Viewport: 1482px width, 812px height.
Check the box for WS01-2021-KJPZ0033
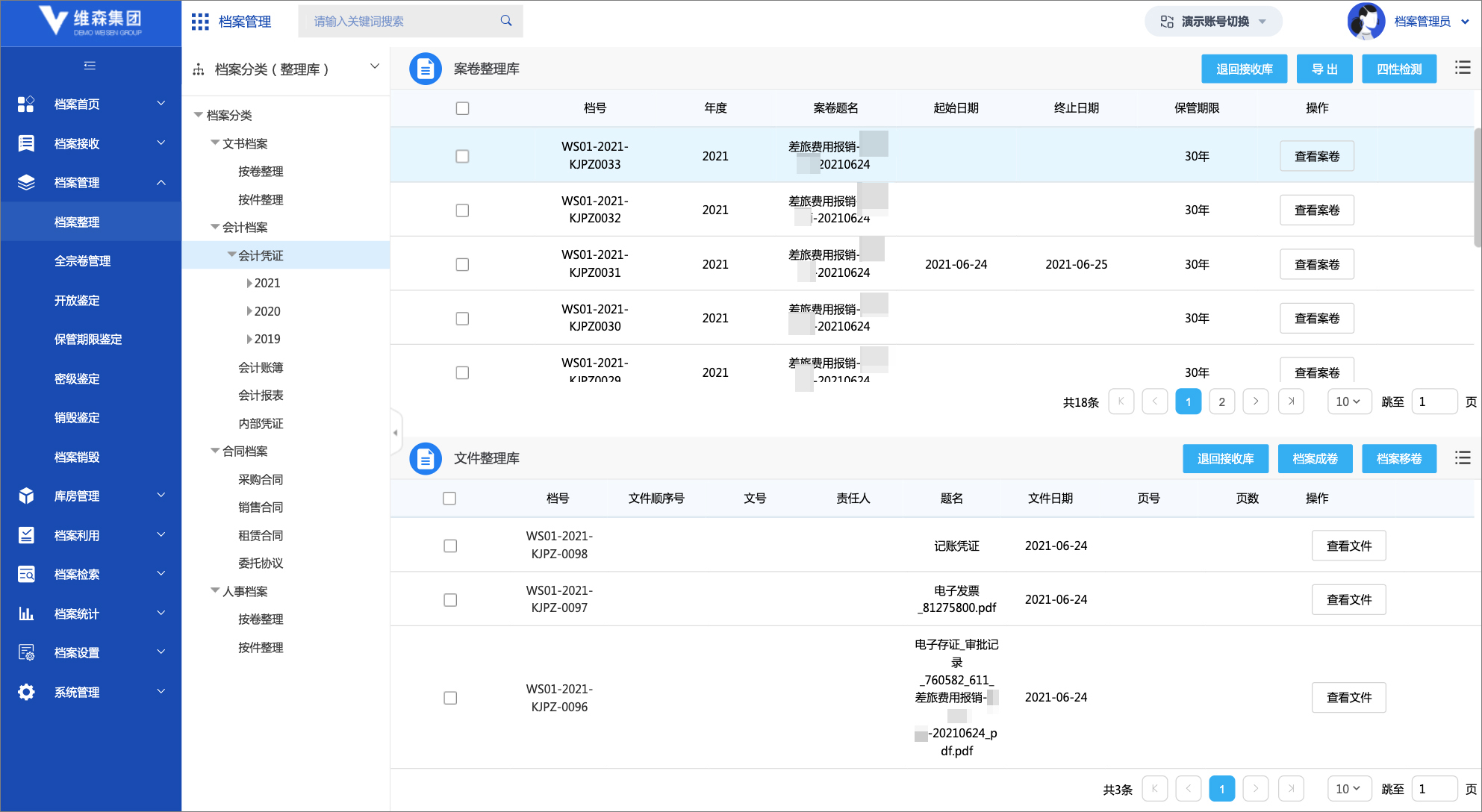coord(462,156)
